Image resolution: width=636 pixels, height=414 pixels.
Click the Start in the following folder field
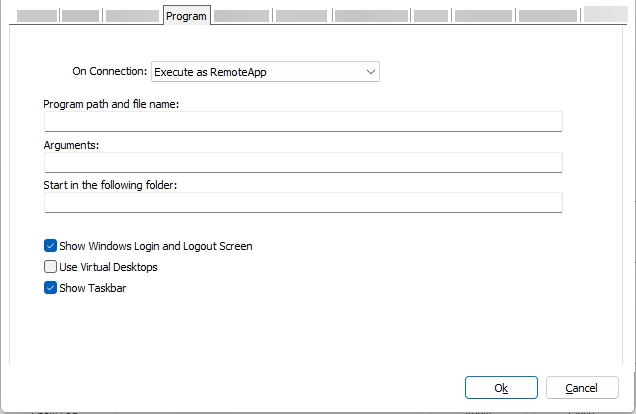pos(303,203)
